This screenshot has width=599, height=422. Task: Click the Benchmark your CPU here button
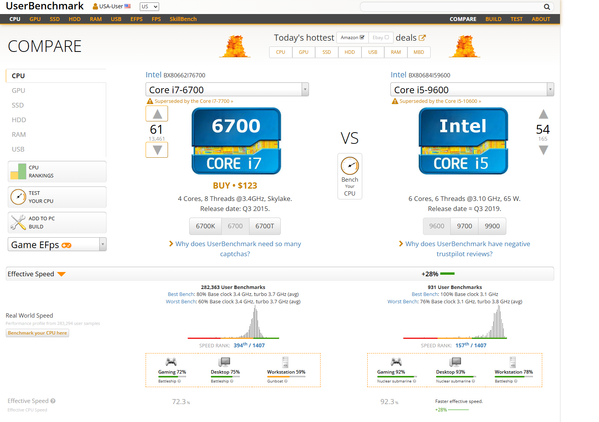(x=37, y=333)
